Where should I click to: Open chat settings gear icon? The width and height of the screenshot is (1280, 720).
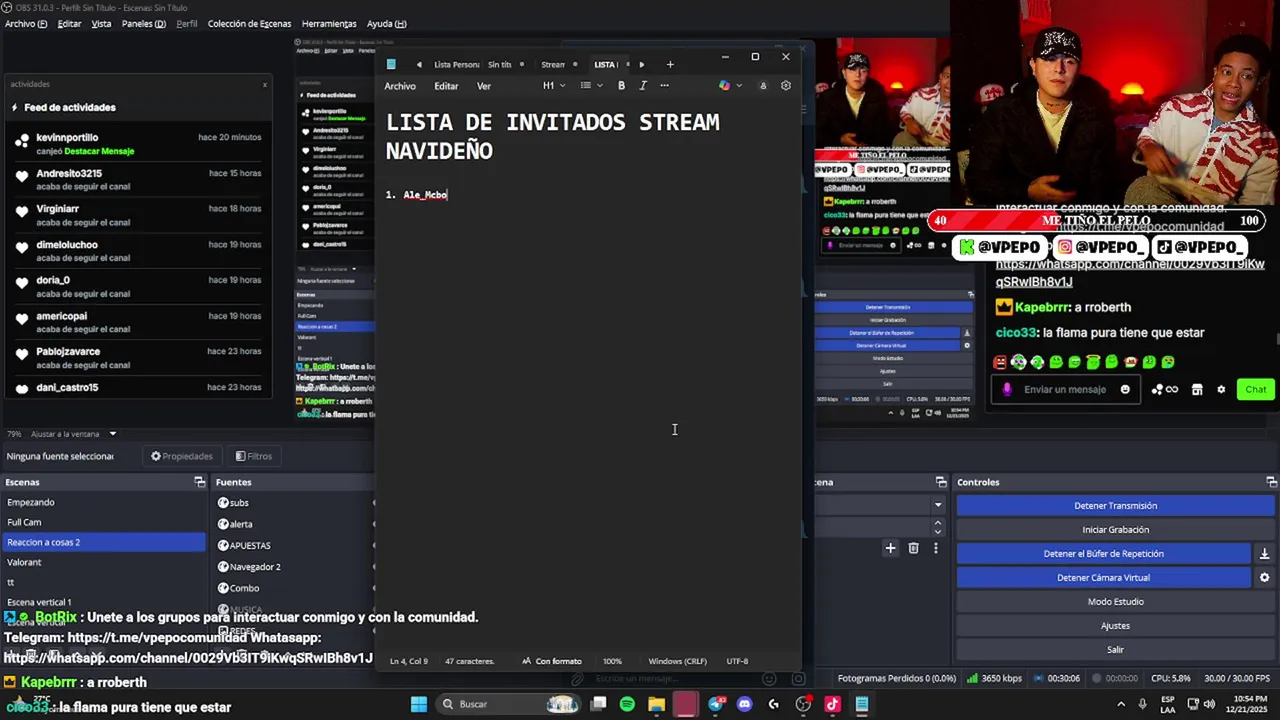pos(1221,390)
